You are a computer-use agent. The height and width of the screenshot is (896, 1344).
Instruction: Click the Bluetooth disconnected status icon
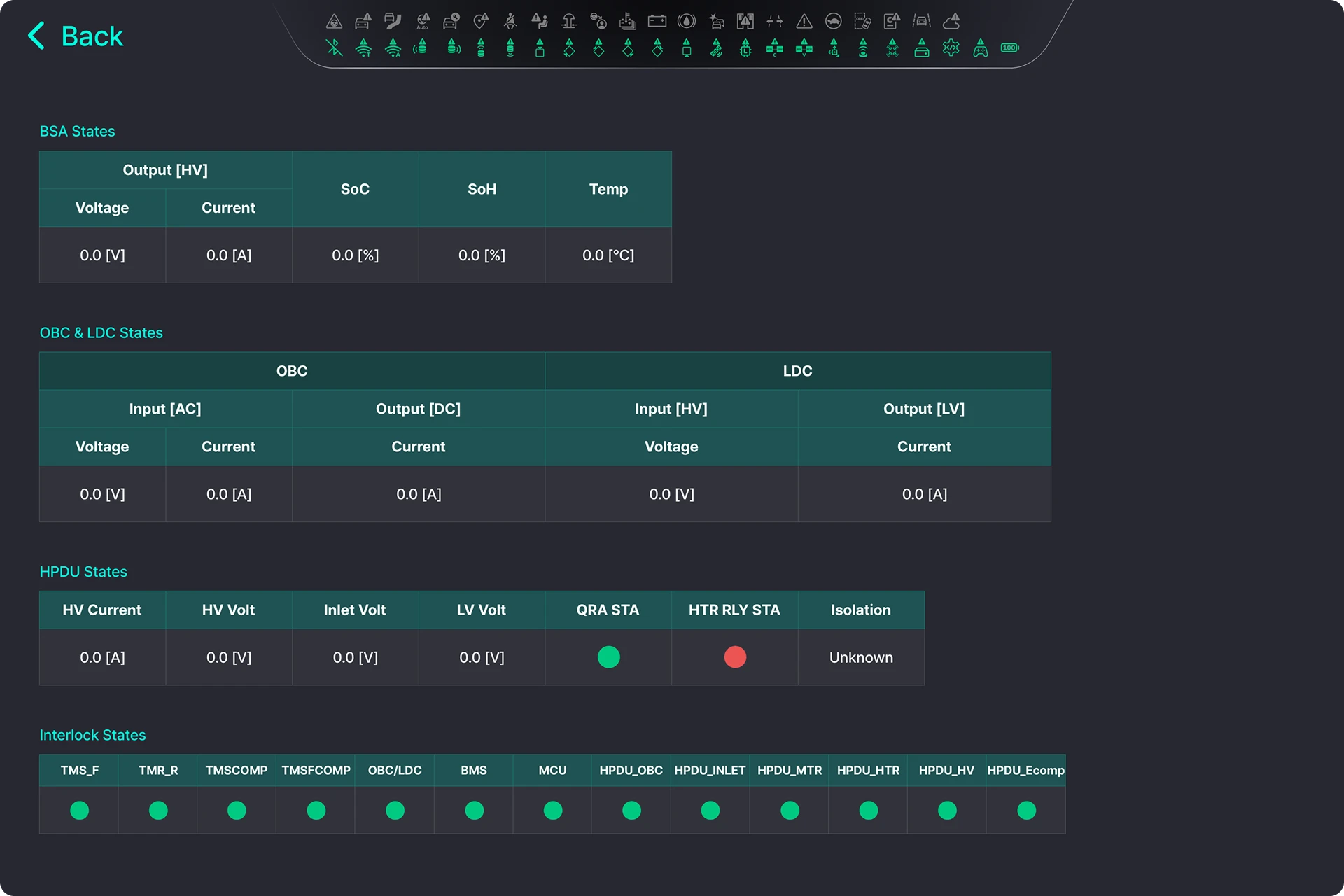(334, 48)
